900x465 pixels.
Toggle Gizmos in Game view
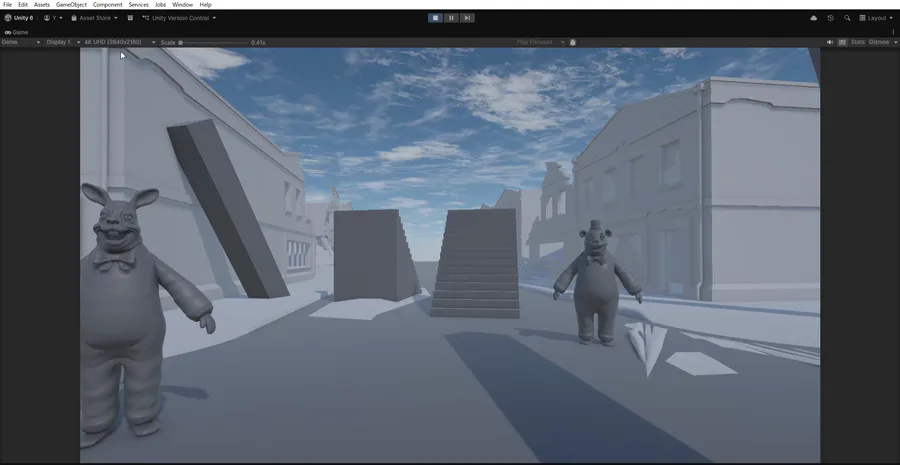(878, 42)
